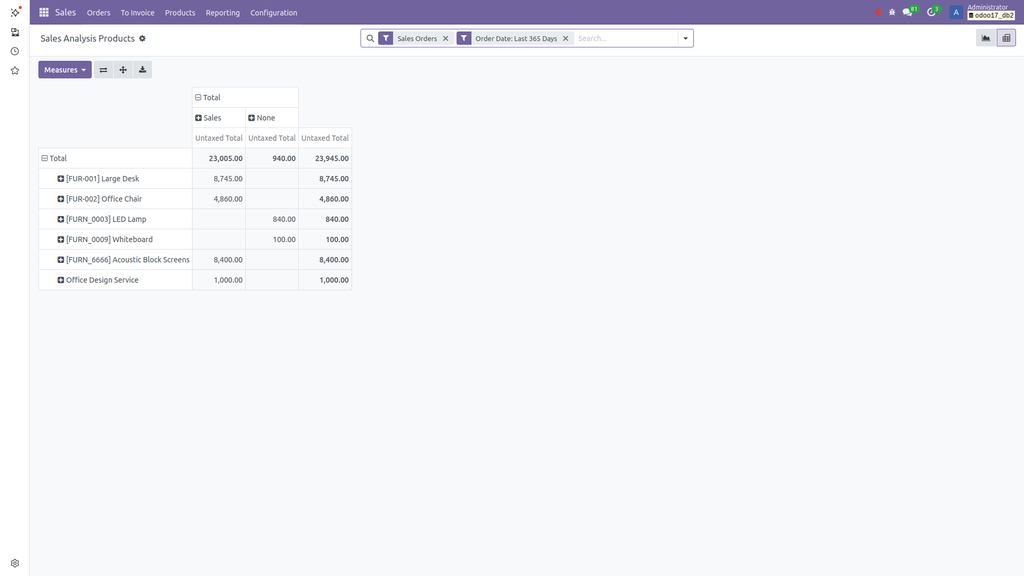1024x576 pixels.
Task: Download the pivot table as xlsx
Action: tap(142, 70)
